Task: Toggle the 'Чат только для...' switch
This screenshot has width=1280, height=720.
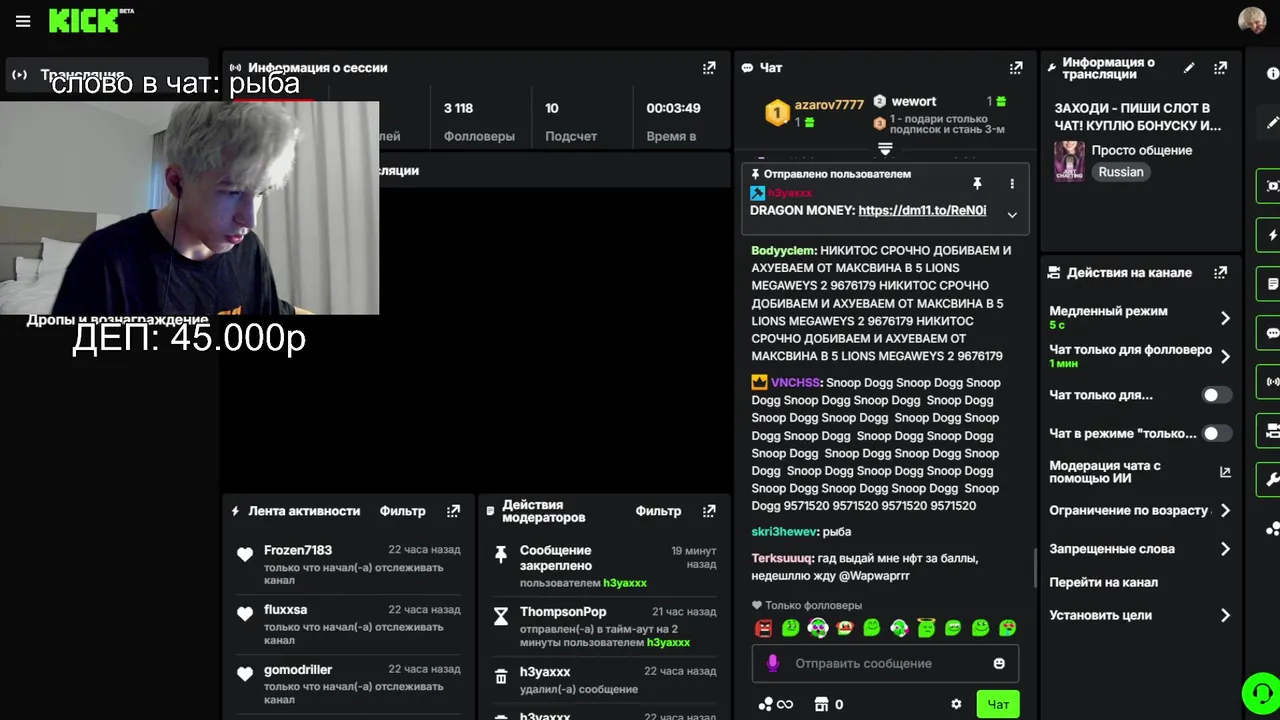Action: coord(1216,395)
